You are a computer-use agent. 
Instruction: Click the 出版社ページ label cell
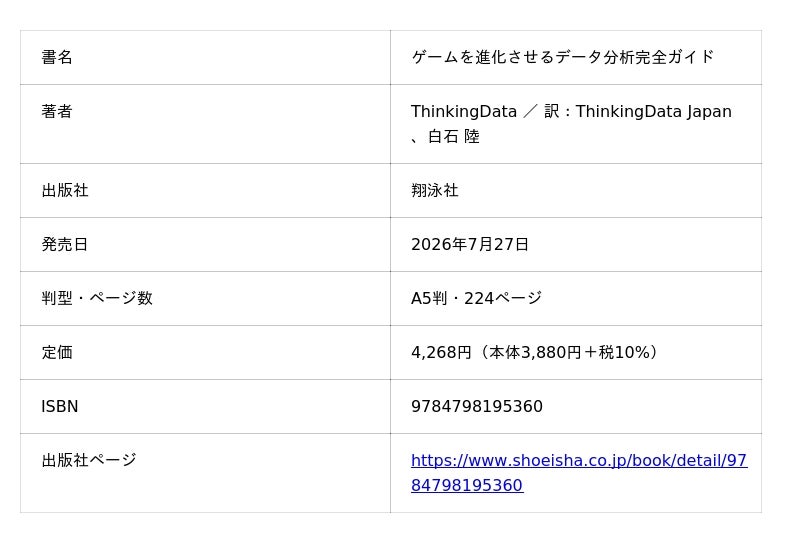tap(205, 473)
